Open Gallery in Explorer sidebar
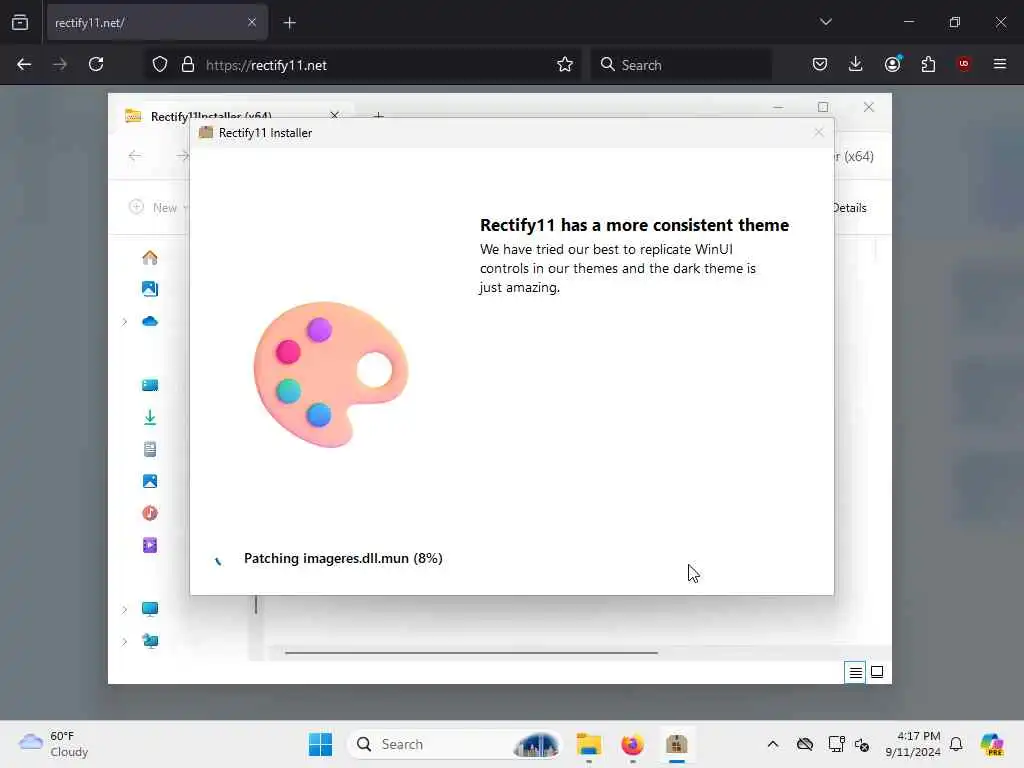 click(150, 289)
